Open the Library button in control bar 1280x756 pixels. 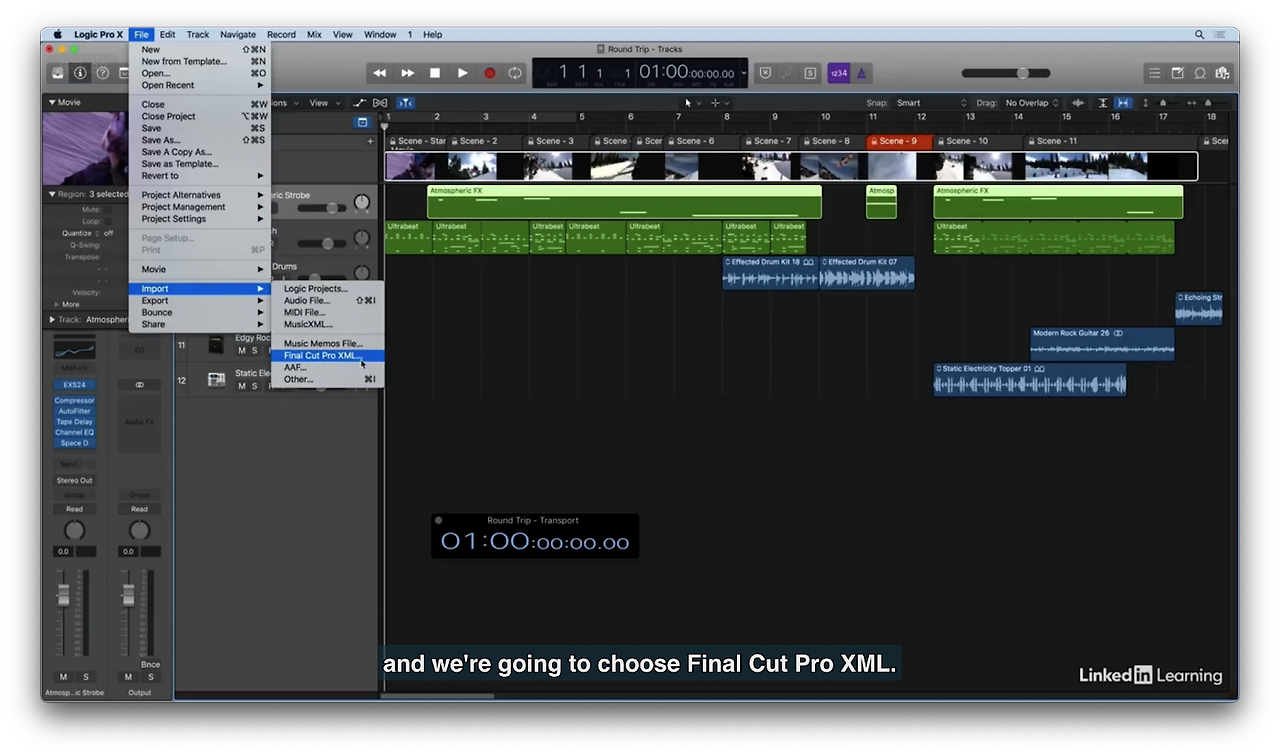click(x=58, y=73)
